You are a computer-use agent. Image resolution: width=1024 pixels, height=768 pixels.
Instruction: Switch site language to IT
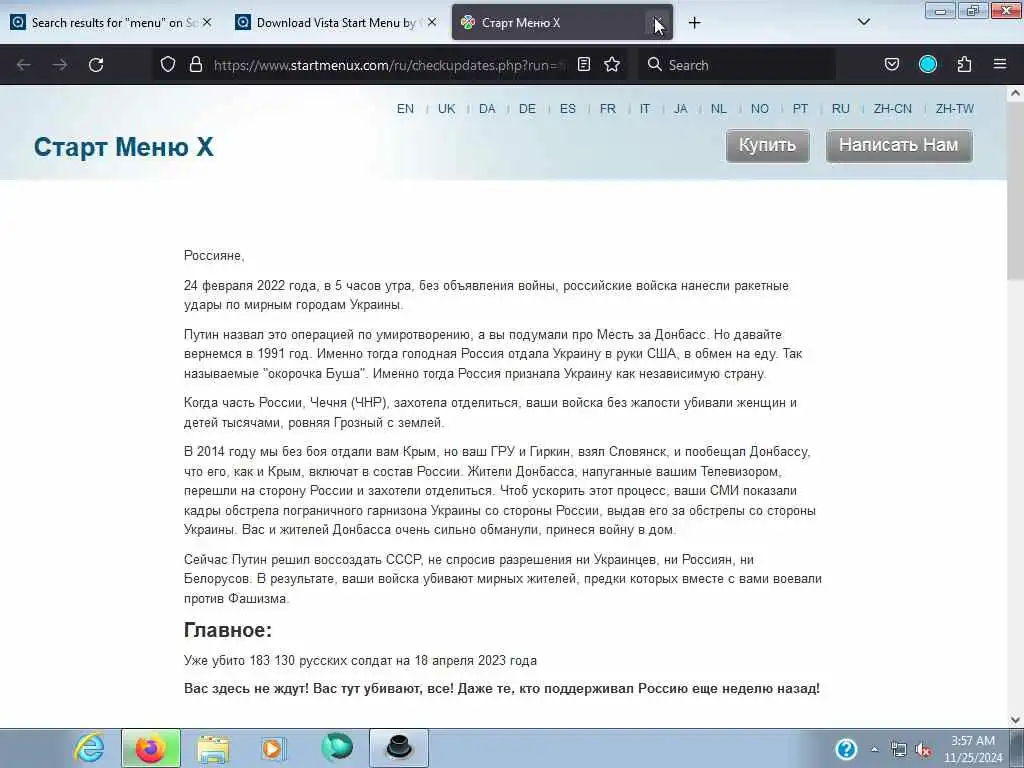[645, 109]
